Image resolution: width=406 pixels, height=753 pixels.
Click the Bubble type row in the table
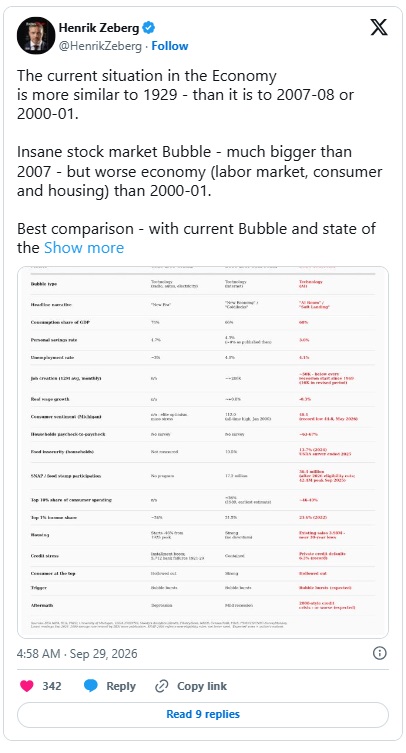203,284
